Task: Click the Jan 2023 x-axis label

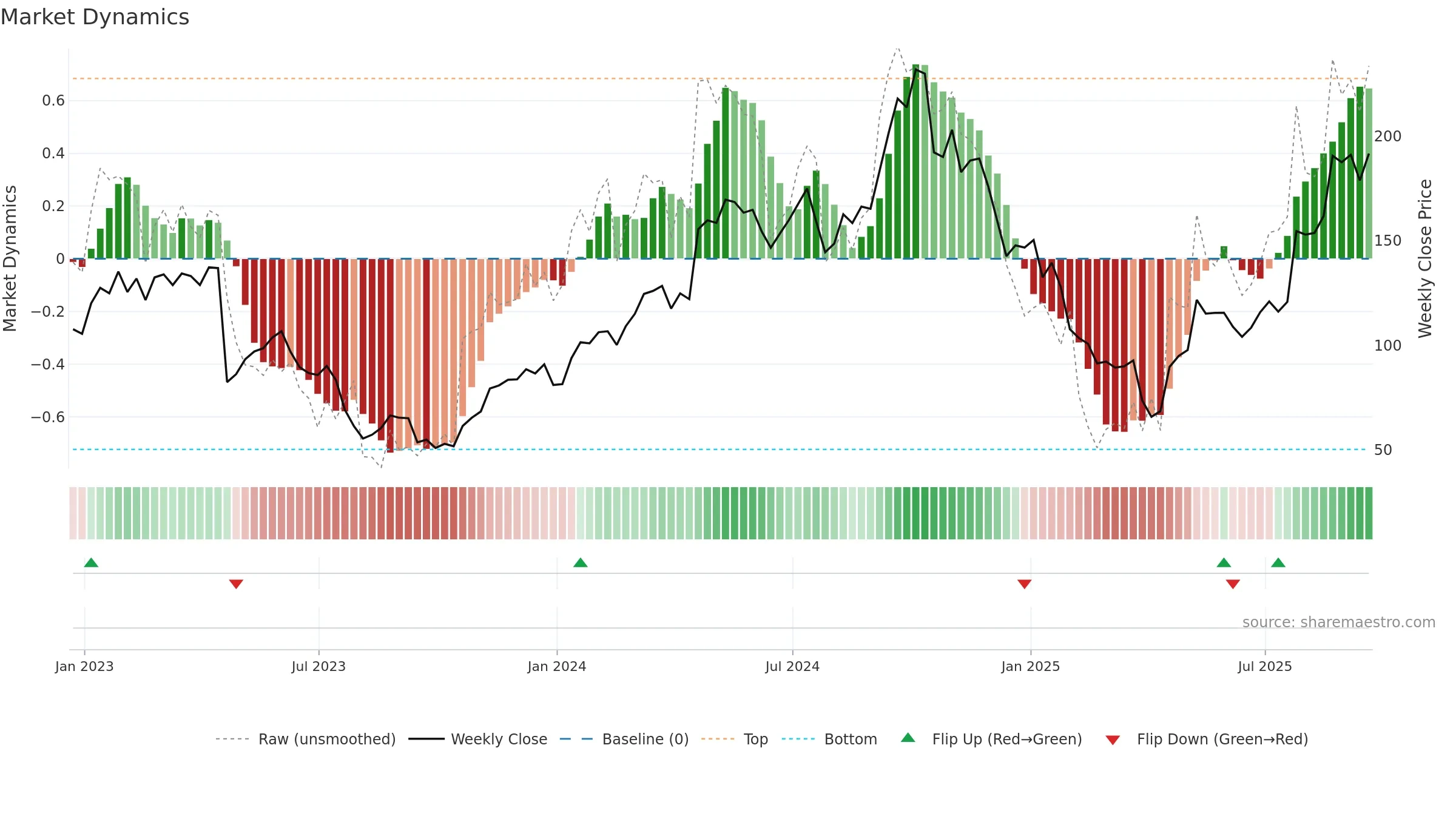Action: pyautogui.click(x=84, y=666)
